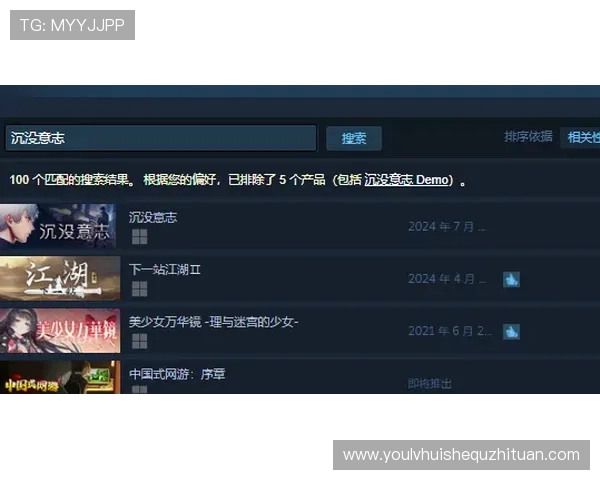Click 美少女万华镜 -理与迷宫的少女- title
Viewport: 600px width, 480px height.
tap(214, 322)
